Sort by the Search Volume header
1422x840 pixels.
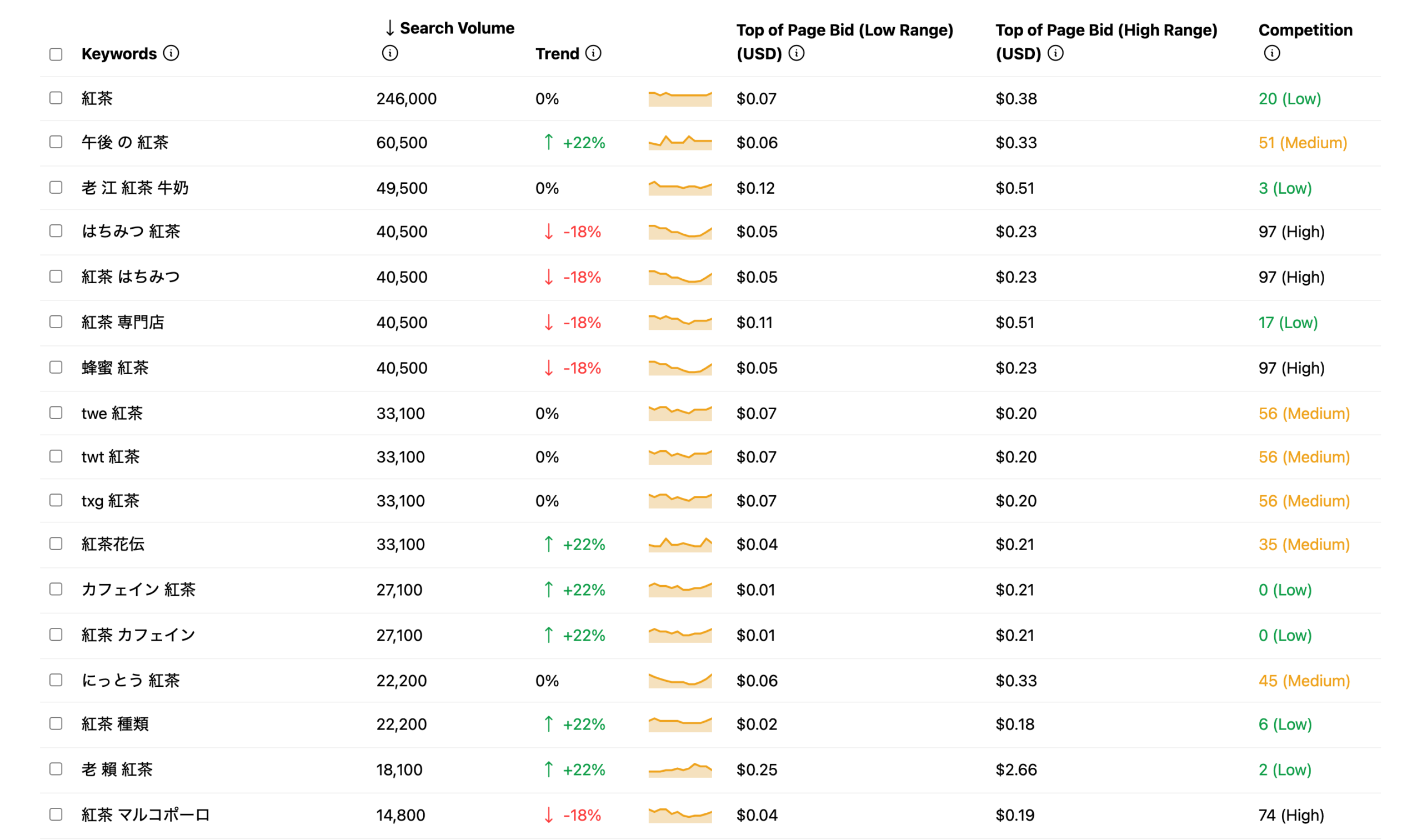[x=457, y=28]
